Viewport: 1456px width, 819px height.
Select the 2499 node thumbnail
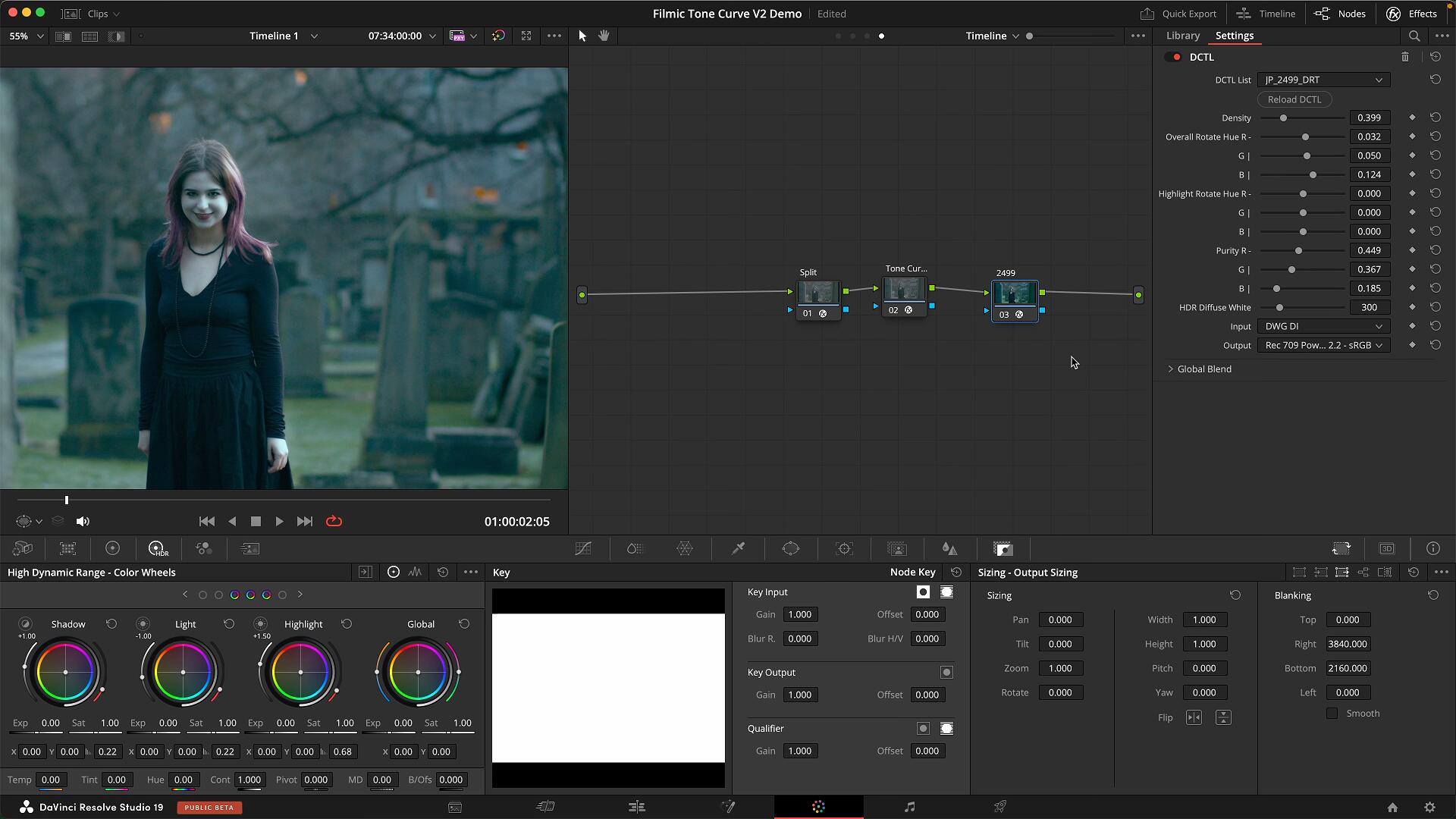1015,293
